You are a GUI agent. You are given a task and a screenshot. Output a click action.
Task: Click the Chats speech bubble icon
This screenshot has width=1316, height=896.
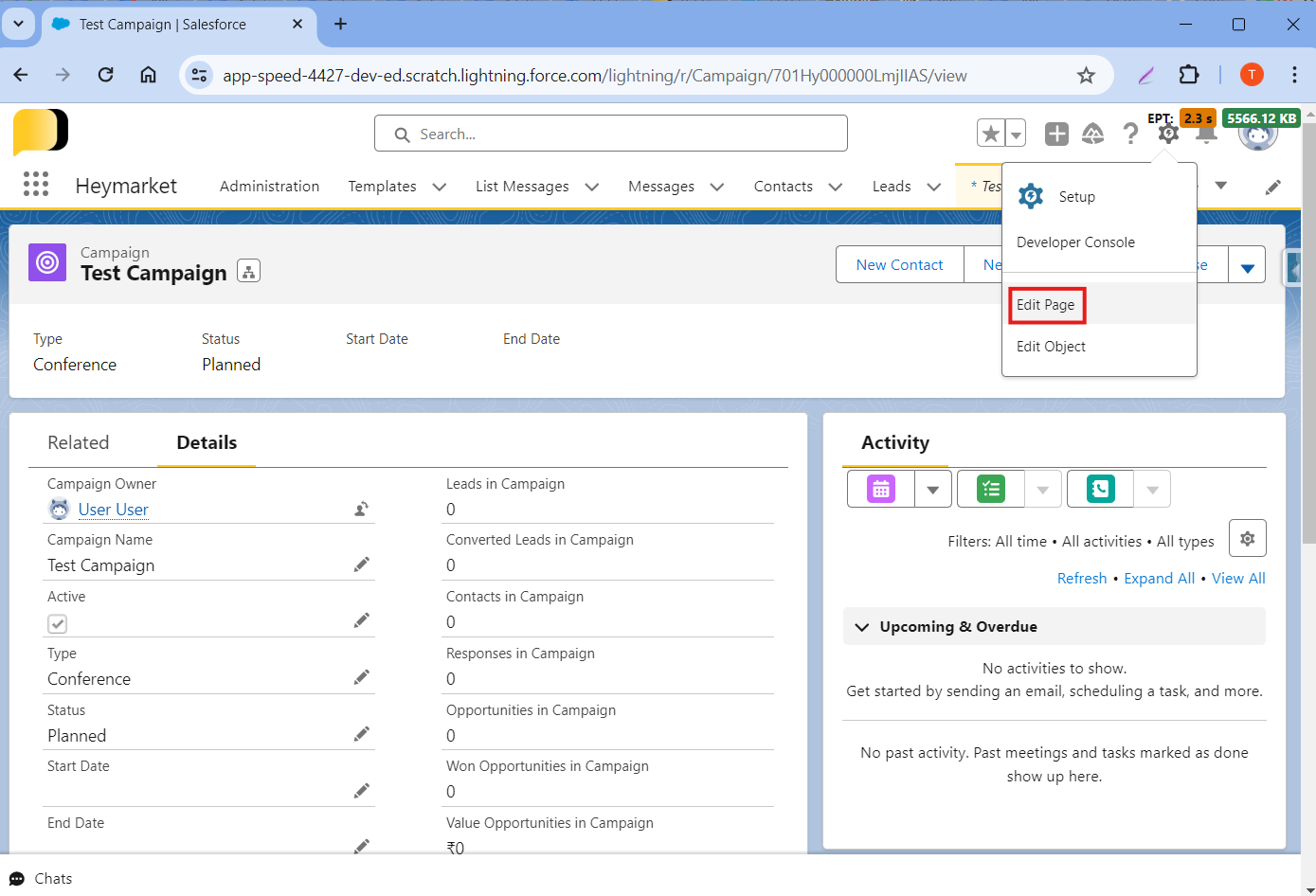(x=17, y=879)
